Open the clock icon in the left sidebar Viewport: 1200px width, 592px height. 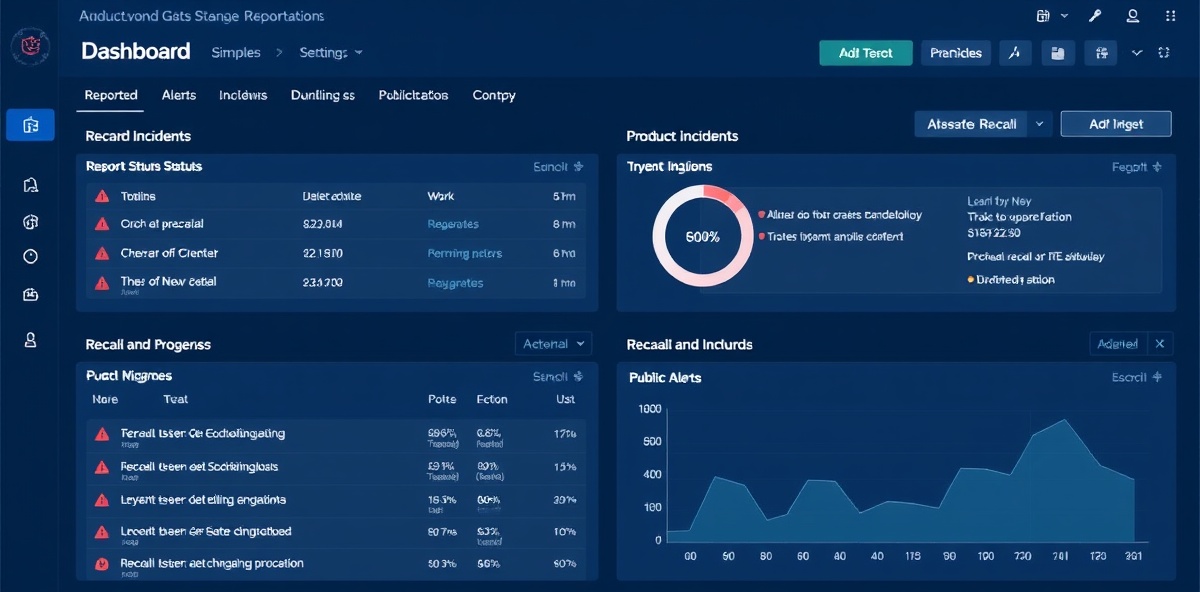pyautogui.click(x=30, y=257)
